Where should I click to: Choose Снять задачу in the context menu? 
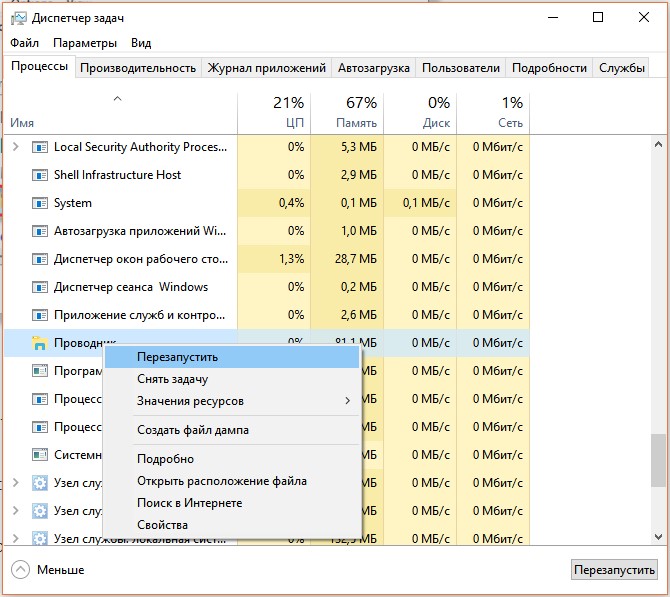232,379
